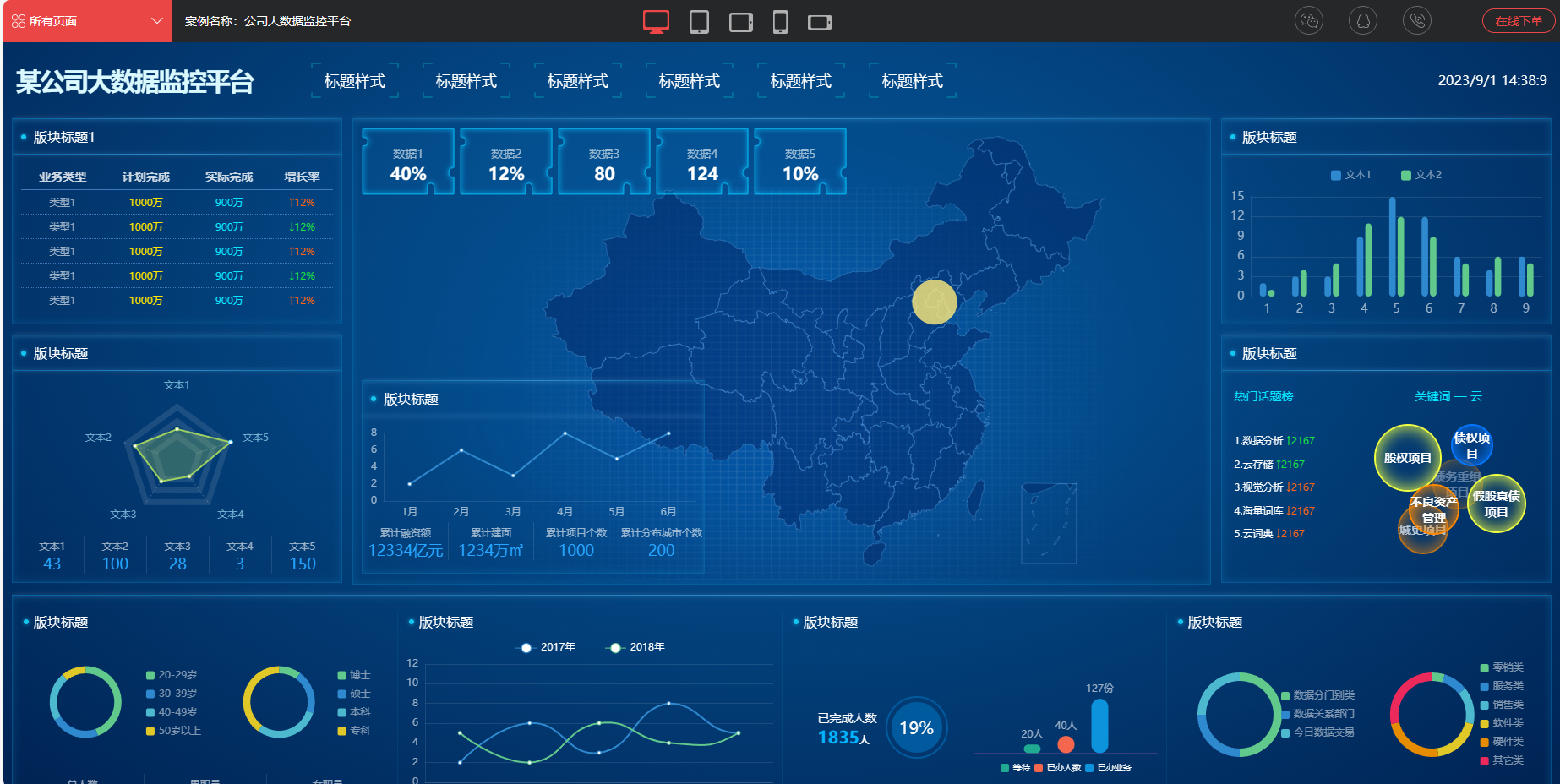Select the last 标题样式 nav tab

(x=912, y=81)
